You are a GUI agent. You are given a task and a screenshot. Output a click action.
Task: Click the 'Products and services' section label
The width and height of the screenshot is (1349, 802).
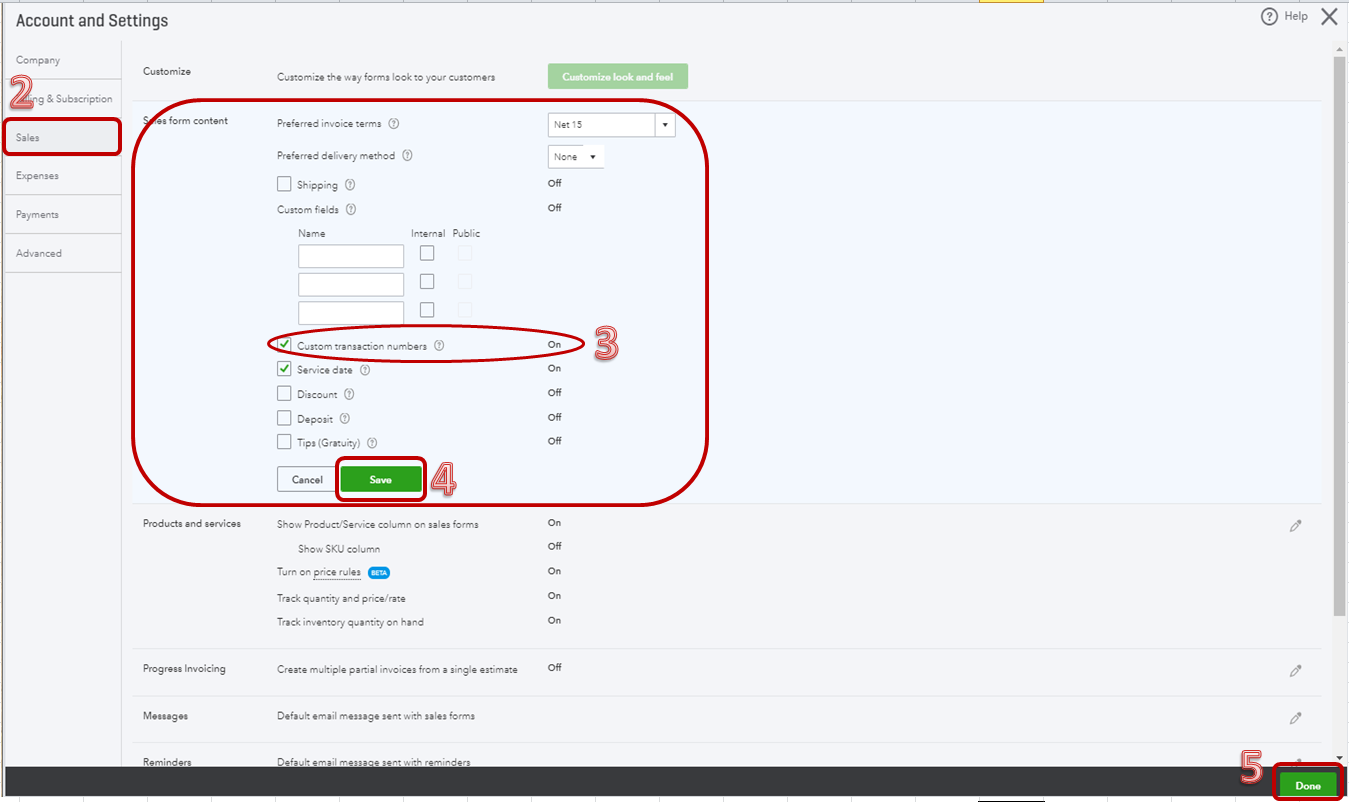click(x=192, y=524)
